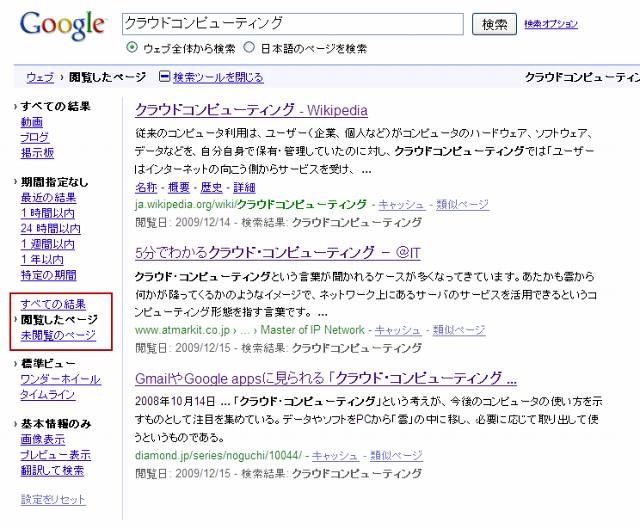
Task: Click the minus icon beside 検索ツールを閉じる
Action: click(164, 76)
